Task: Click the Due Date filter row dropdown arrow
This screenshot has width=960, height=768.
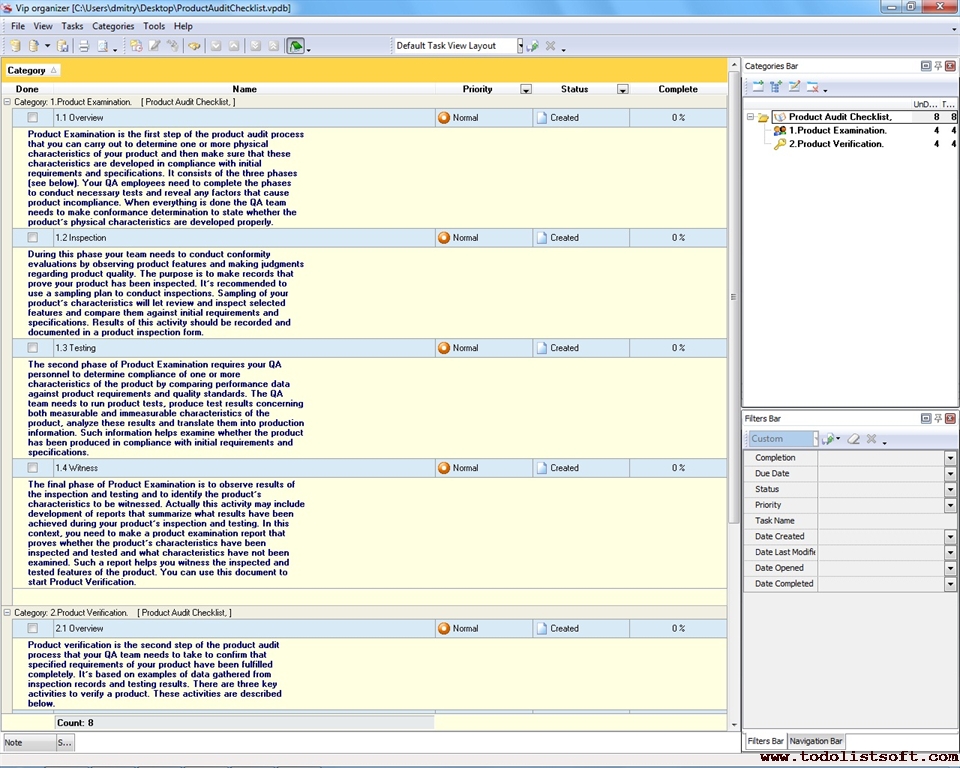Action: point(948,473)
